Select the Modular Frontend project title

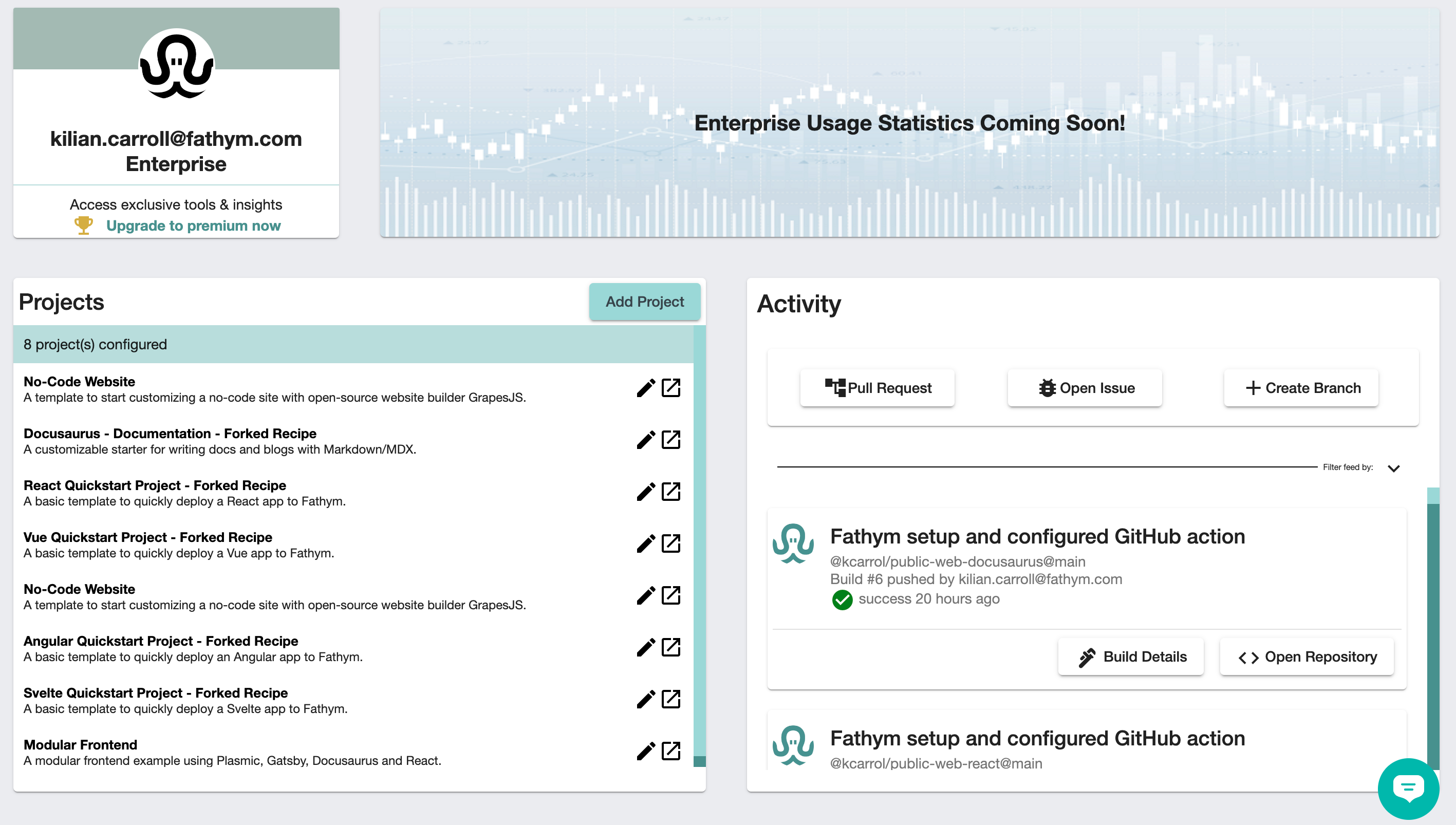(x=81, y=744)
